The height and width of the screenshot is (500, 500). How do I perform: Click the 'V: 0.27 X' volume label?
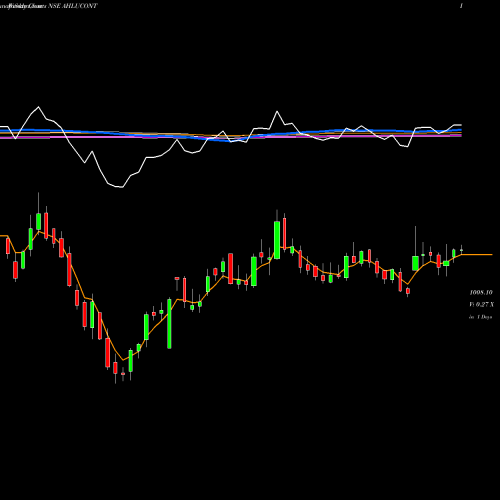481,304
